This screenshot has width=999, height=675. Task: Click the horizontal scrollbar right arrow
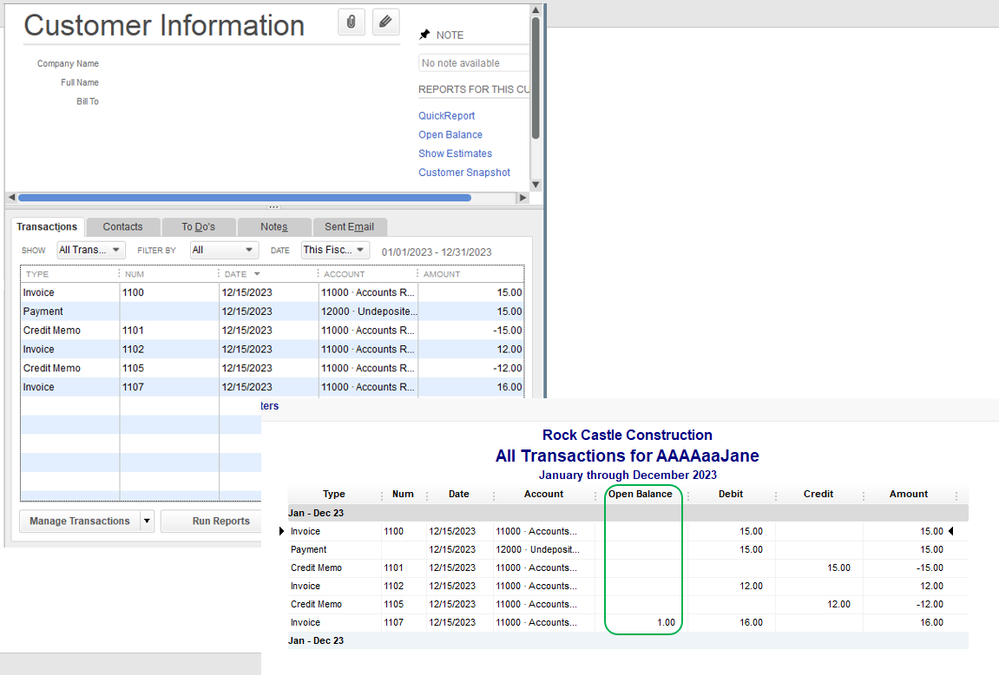click(x=523, y=198)
